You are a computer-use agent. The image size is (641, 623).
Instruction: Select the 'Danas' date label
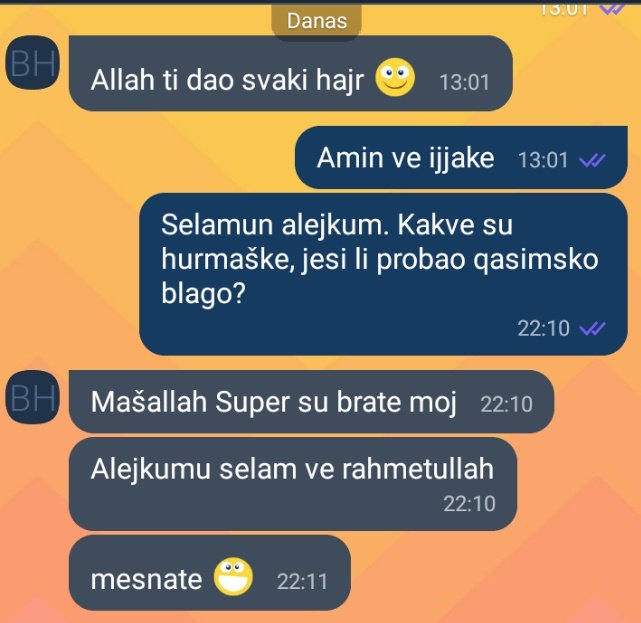[x=317, y=21]
